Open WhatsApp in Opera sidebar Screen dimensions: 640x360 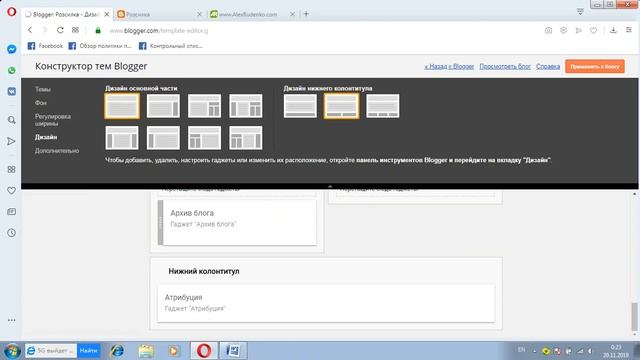click(11, 70)
